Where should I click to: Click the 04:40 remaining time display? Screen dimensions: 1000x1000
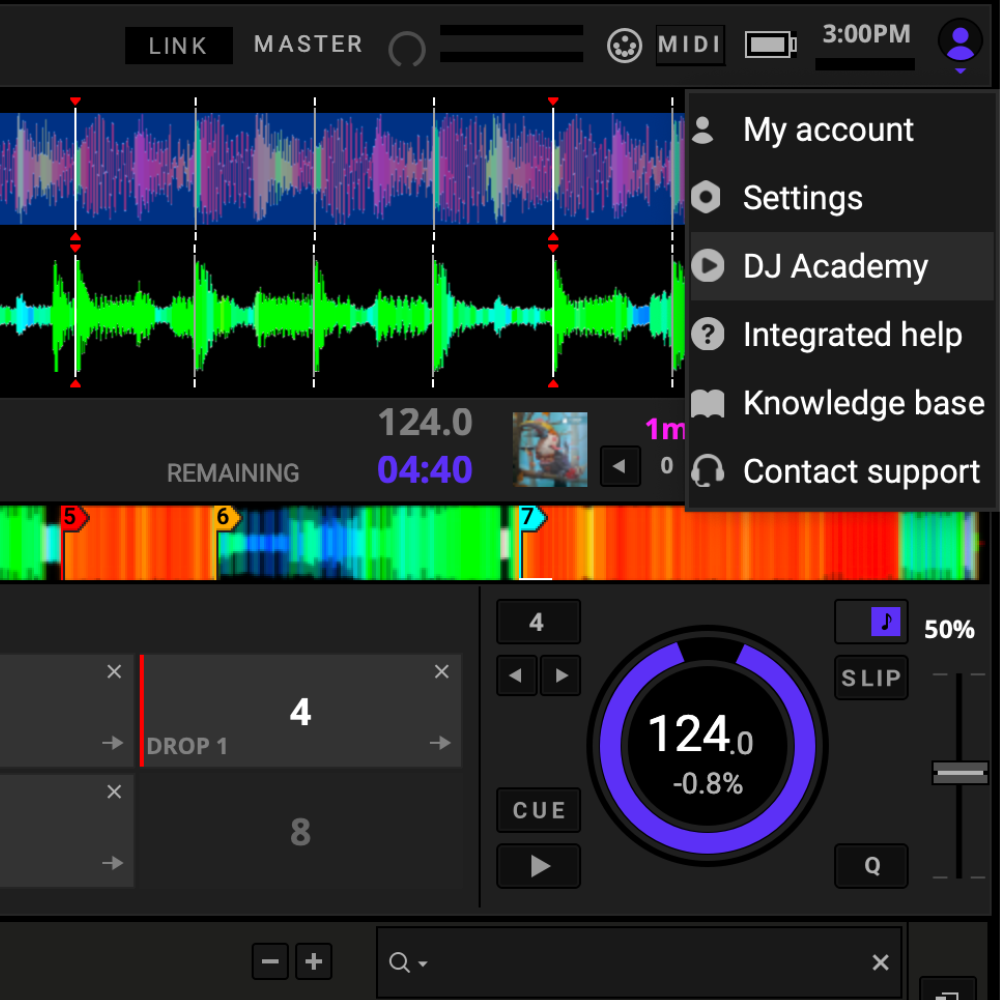(425, 469)
